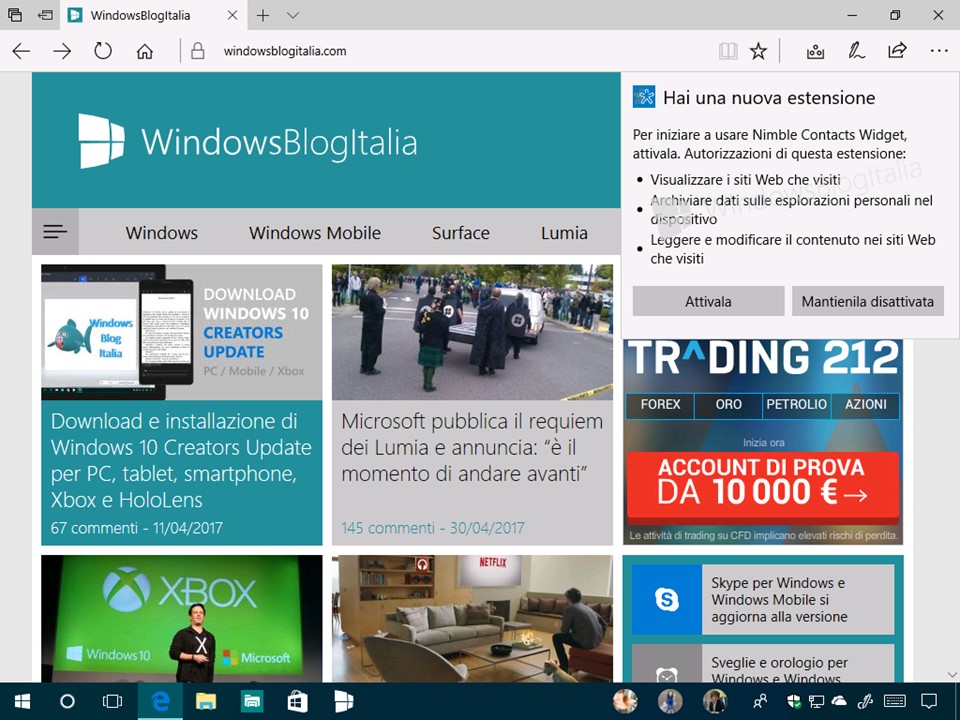The height and width of the screenshot is (720, 960).
Task: Click Attivala to enable the extension
Action: [708, 301]
